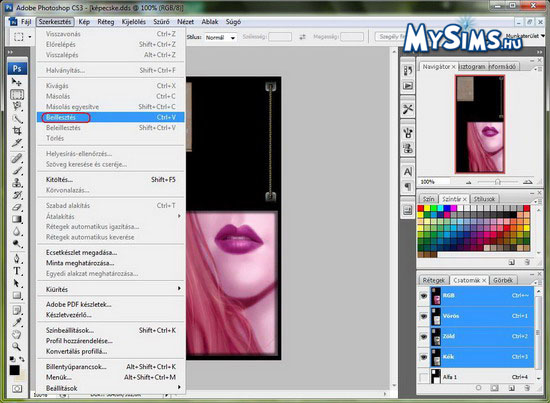
Task: Select the Hand tool
Action: point(16,335)
